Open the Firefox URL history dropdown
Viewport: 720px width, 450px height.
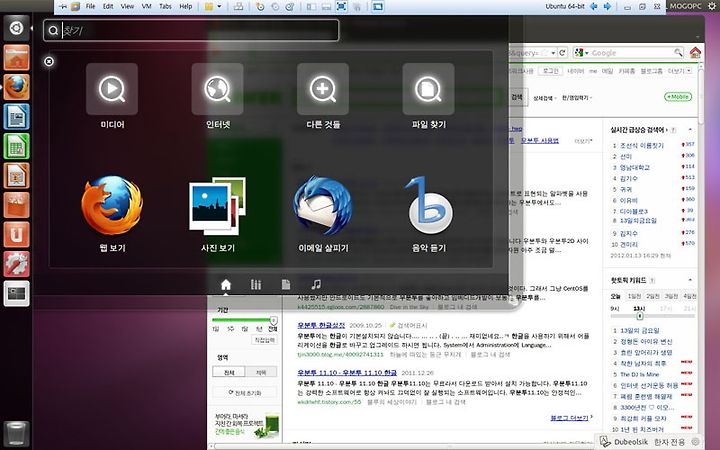click(553, 53)
